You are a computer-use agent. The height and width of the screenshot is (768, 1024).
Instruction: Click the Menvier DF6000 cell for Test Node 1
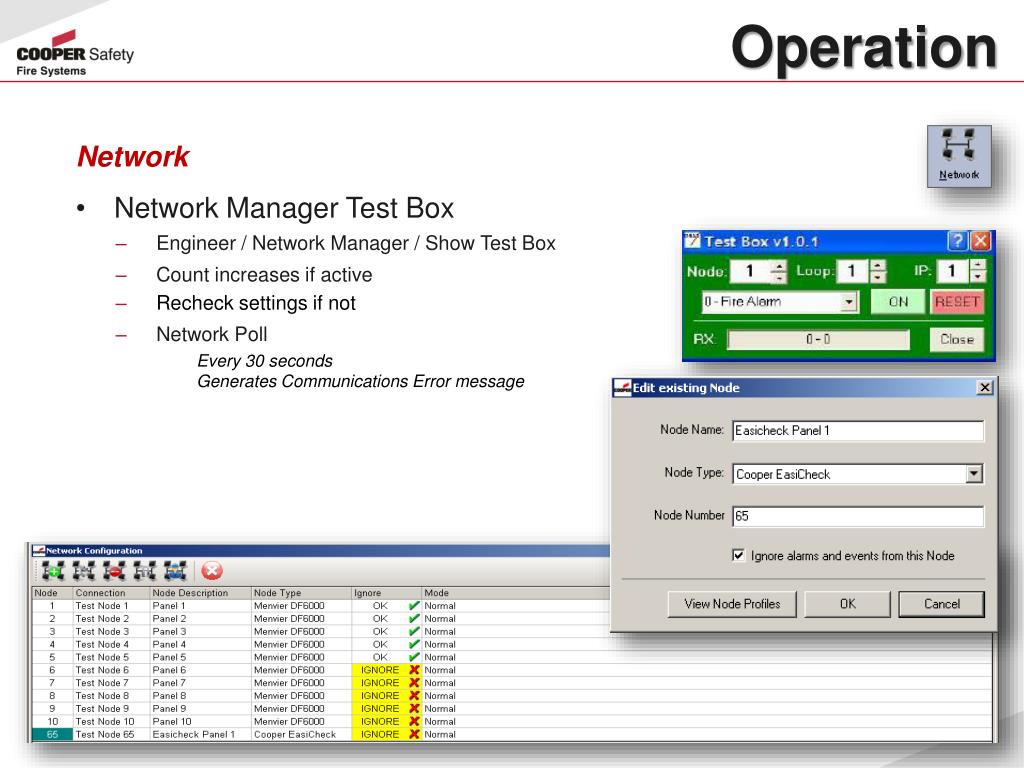pyautogui.click(x=301, y=605)
